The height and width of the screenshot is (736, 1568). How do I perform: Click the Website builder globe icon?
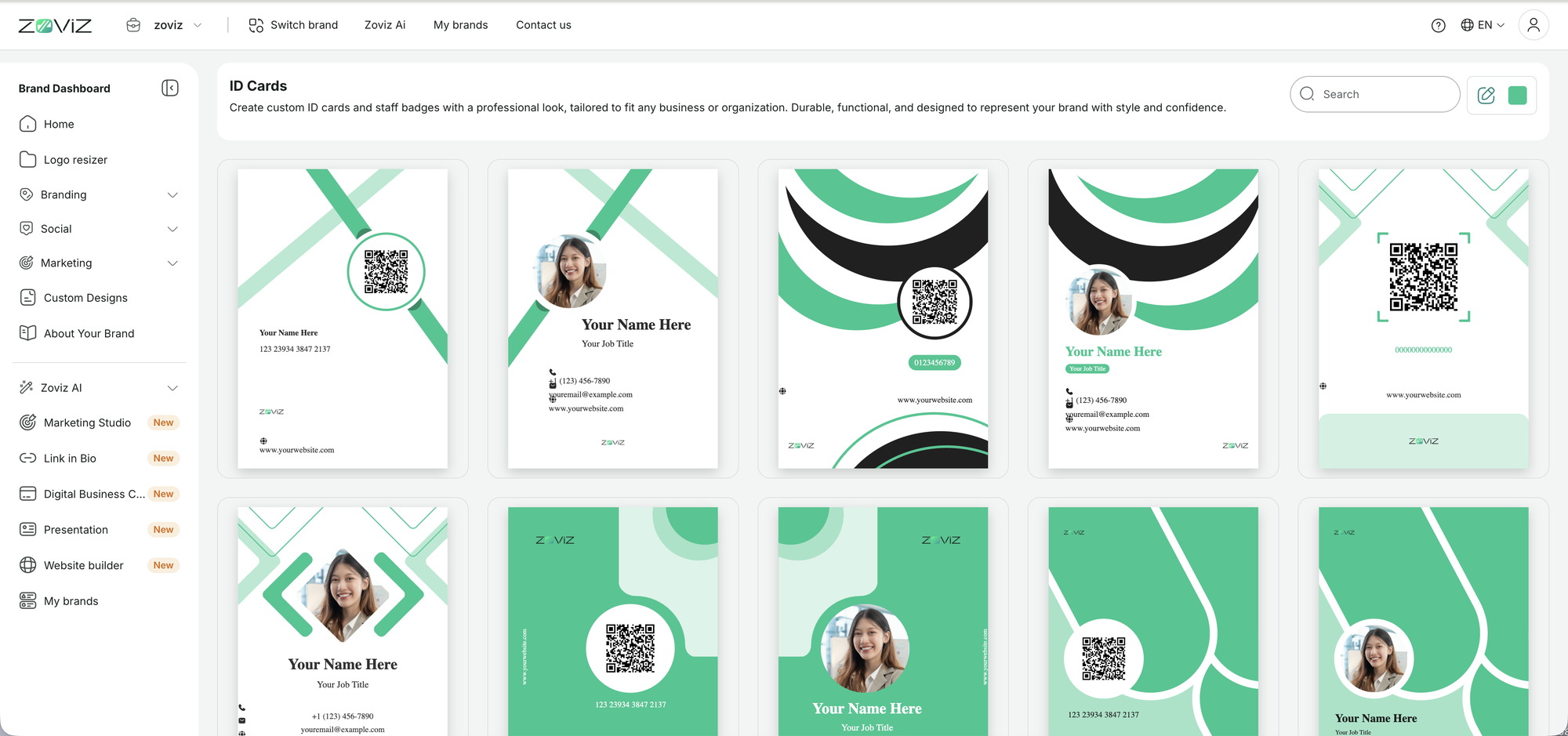(27, 565)
